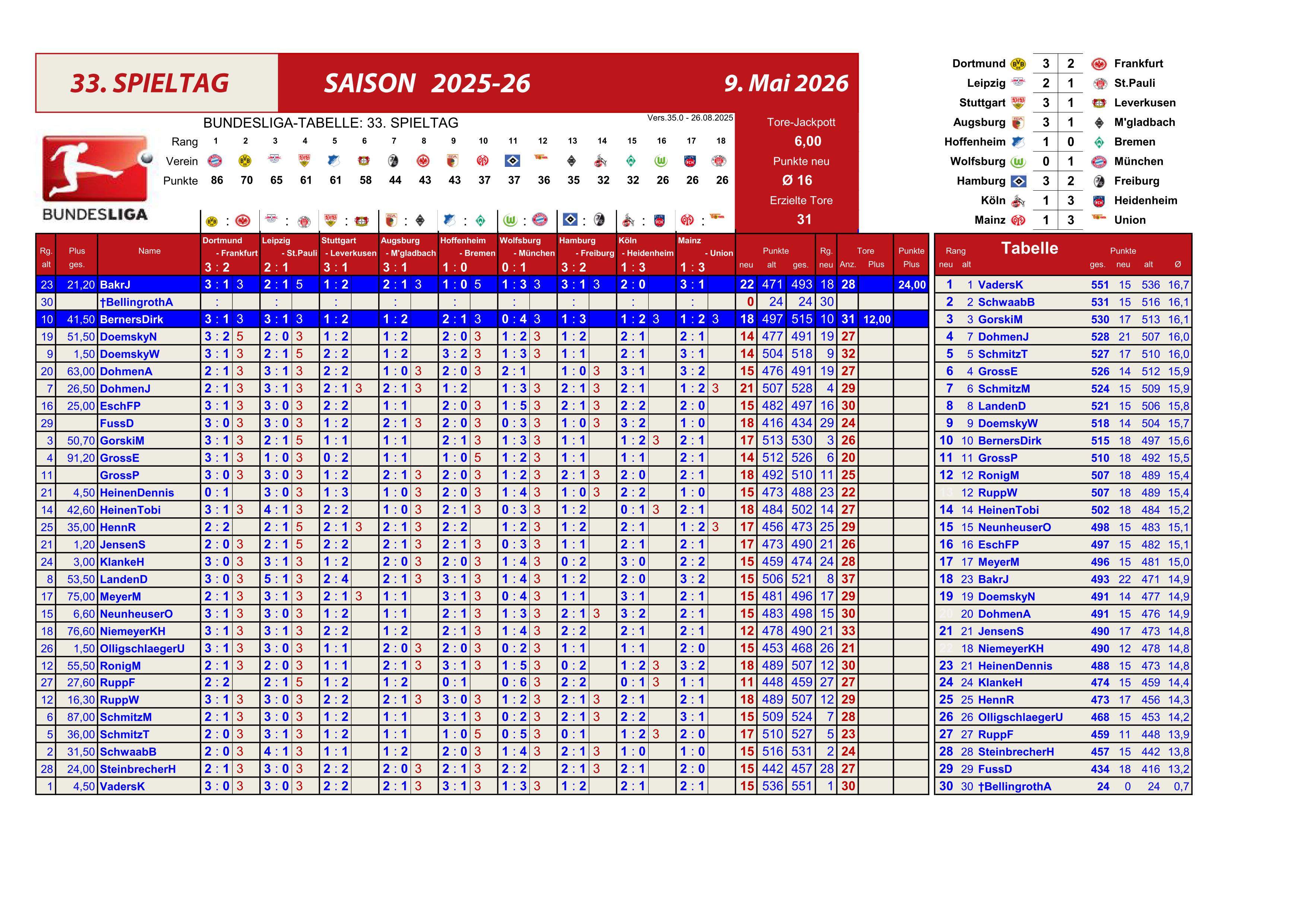This screenshot has height=924, width=1307.
Task: Click "GorskiM" at rank 3 in Tabelle
Action: (x=1000, y=320)
